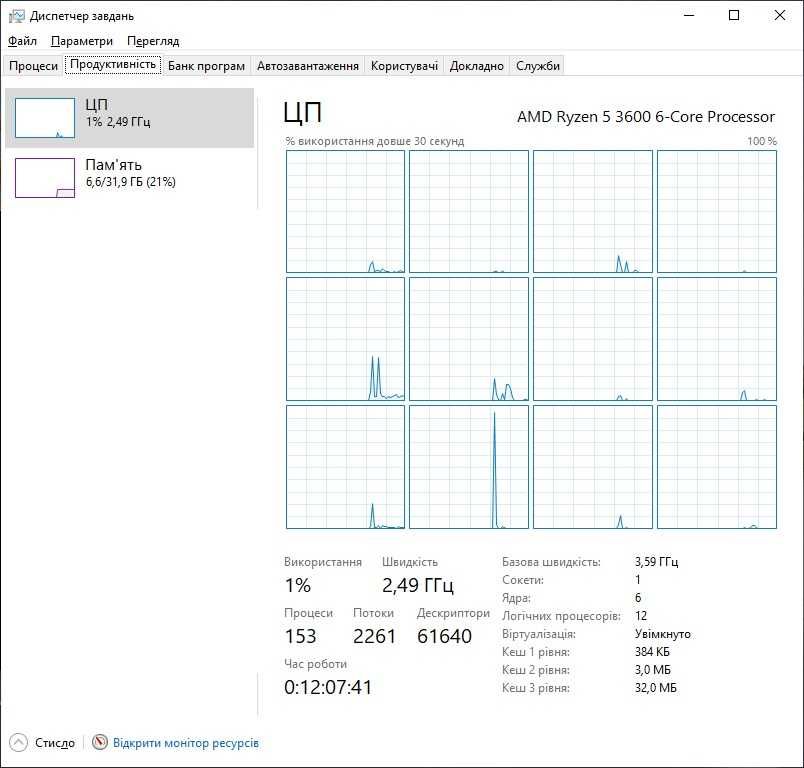Select the Пам'ять mini graph thumbnail
Image resolution: width=804 pixels, height=768 pixels.
point(45,178)
